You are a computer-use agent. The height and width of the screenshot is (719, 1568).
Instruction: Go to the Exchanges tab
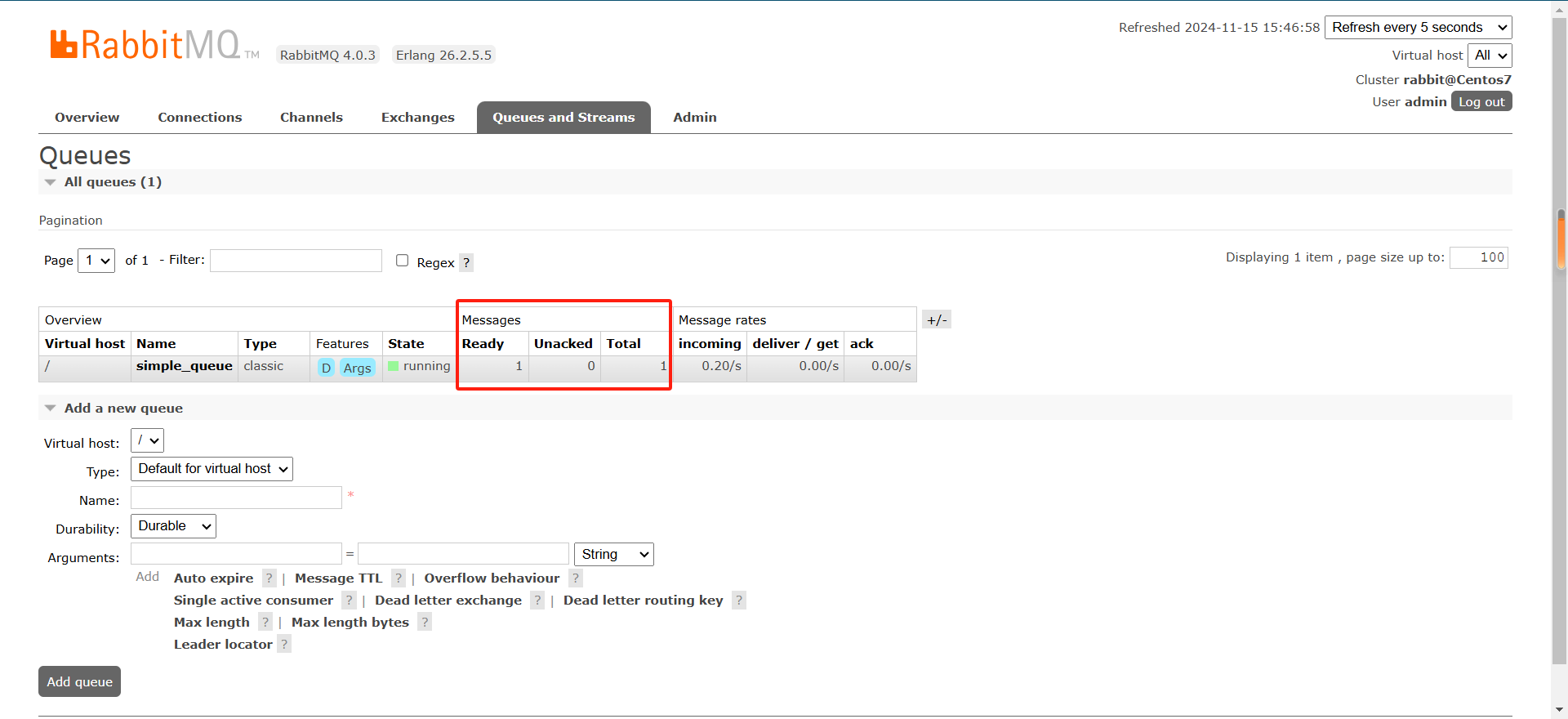[x=418, y=118]
